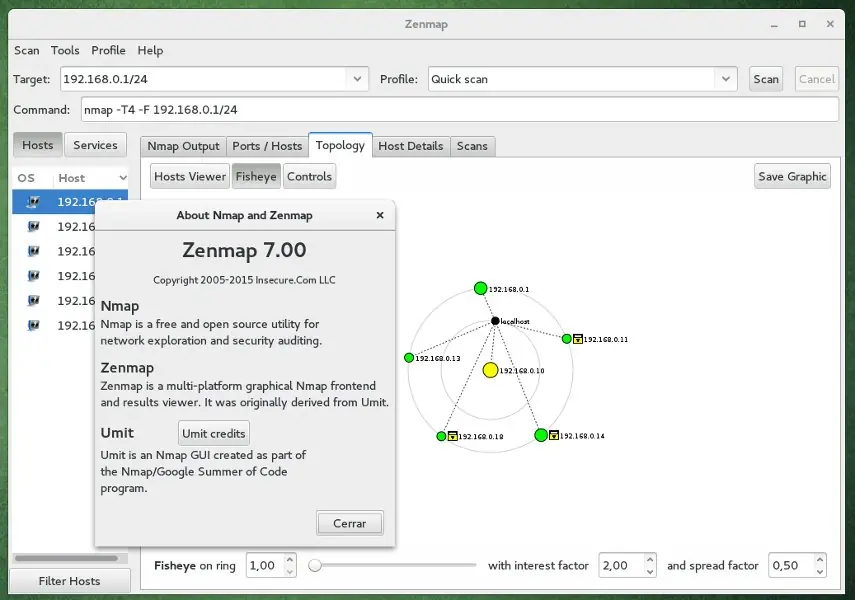Select the yellow node 192.168.0.10

490,370
